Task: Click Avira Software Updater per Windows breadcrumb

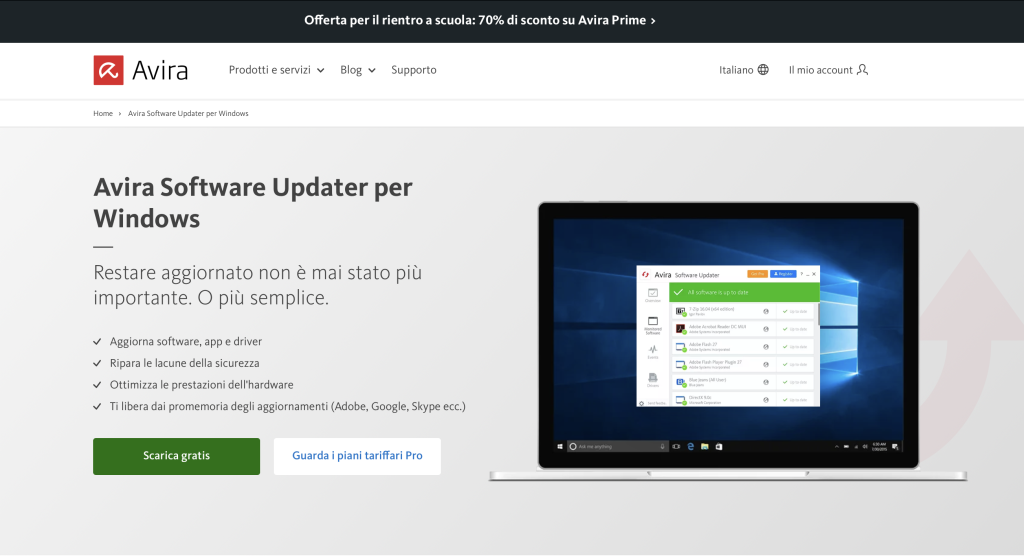Action: pyautogui.click(x=188, y=114)
